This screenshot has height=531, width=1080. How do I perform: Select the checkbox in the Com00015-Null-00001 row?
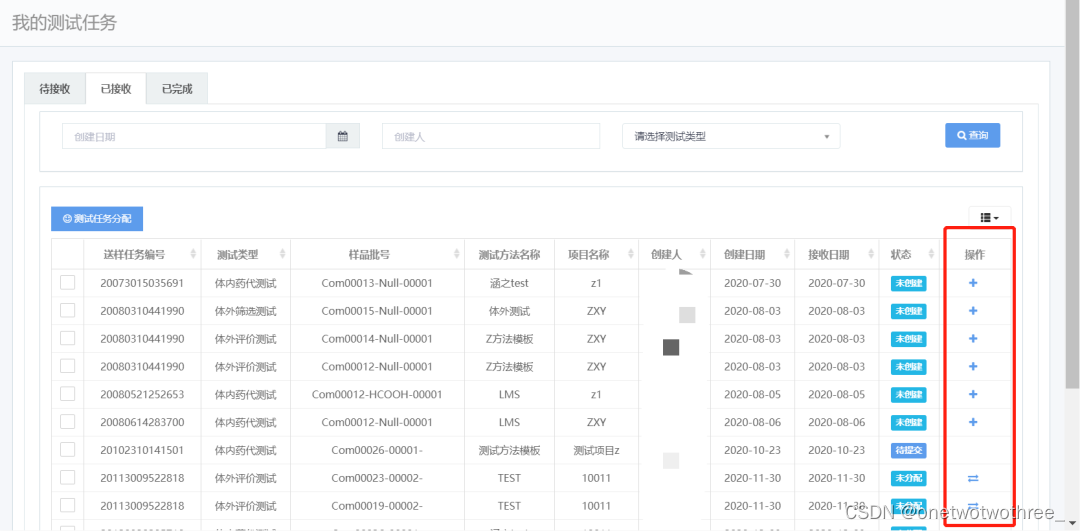[68, 311]
